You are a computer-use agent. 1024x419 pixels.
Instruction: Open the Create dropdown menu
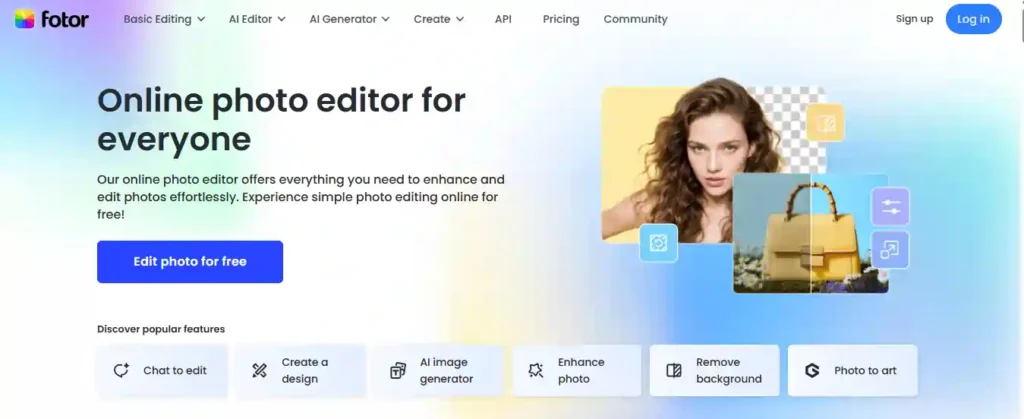pos(438,19)
